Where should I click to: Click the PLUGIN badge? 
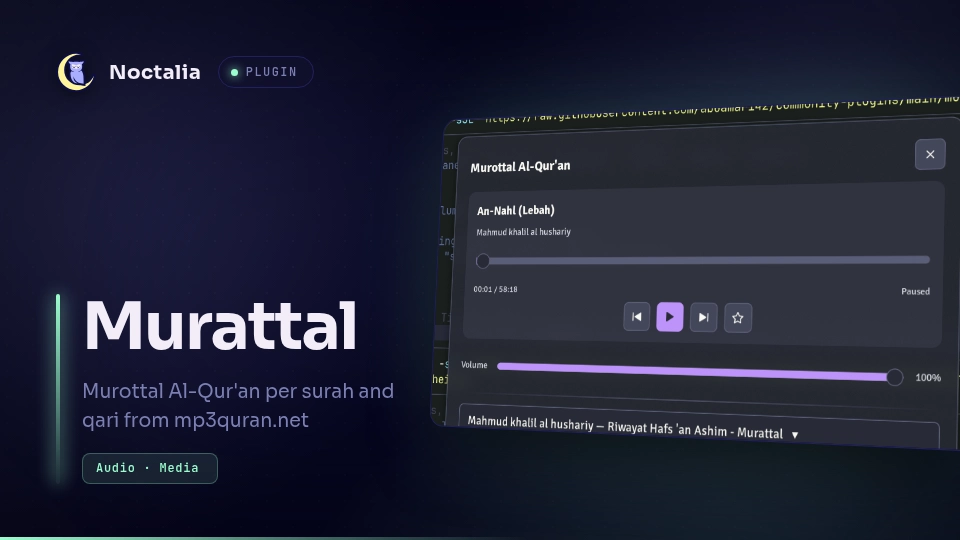(x=266, y=72)
